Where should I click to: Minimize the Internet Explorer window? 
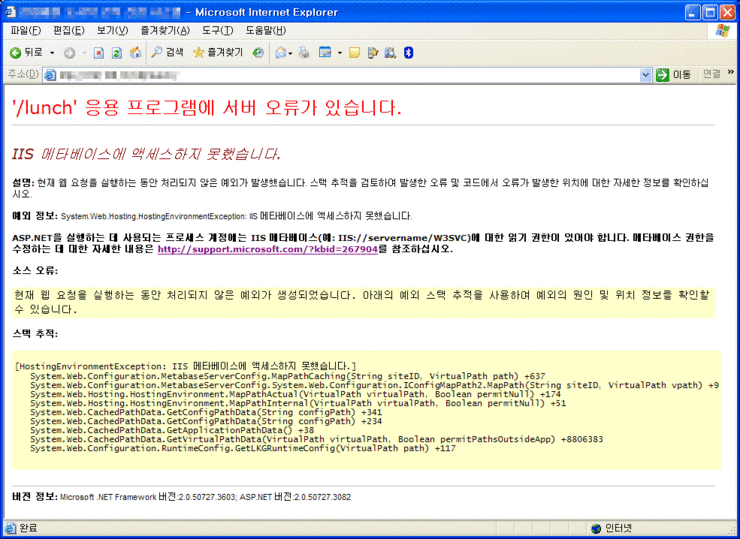(693, 12)
